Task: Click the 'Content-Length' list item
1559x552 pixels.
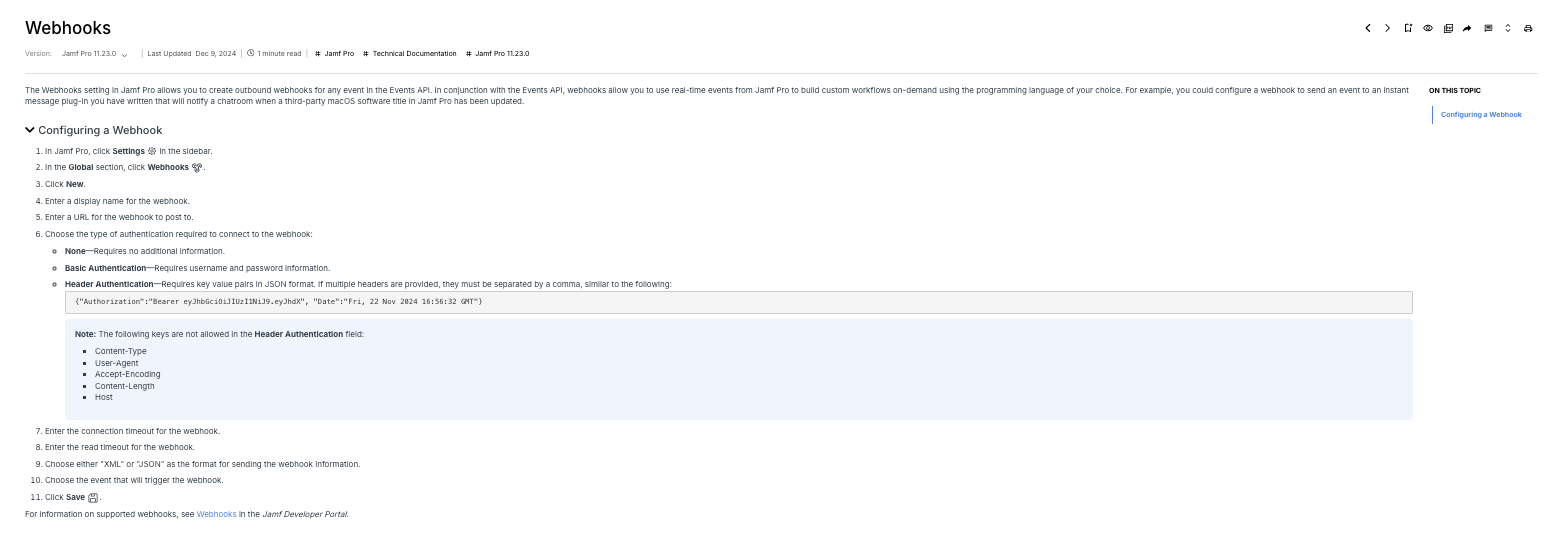Action: 124,386
